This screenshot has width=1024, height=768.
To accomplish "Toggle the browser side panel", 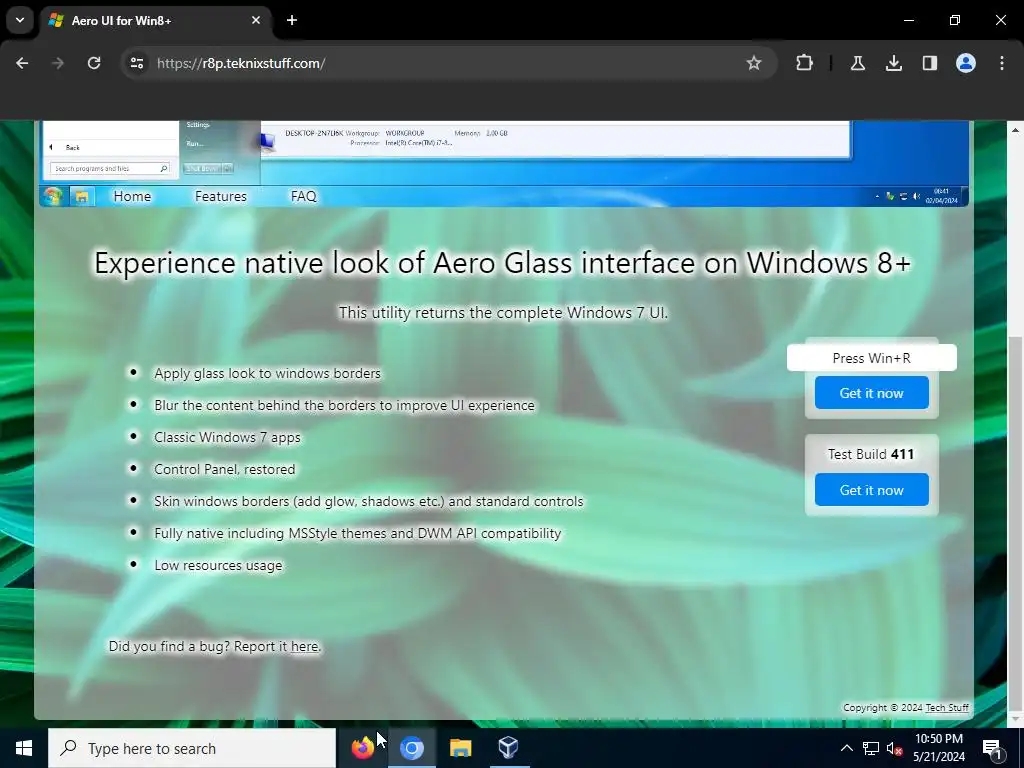I will pyautogui.click(x=929, y=63).
